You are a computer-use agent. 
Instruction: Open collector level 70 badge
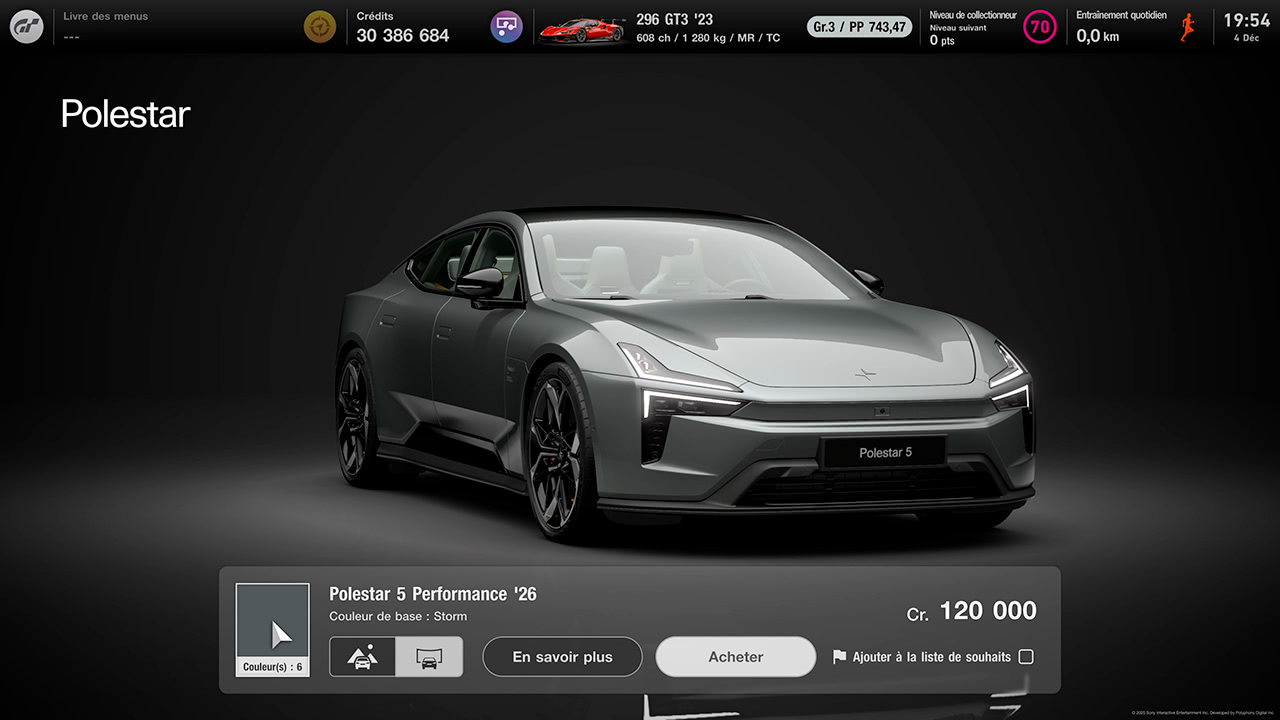[1039, 27]
